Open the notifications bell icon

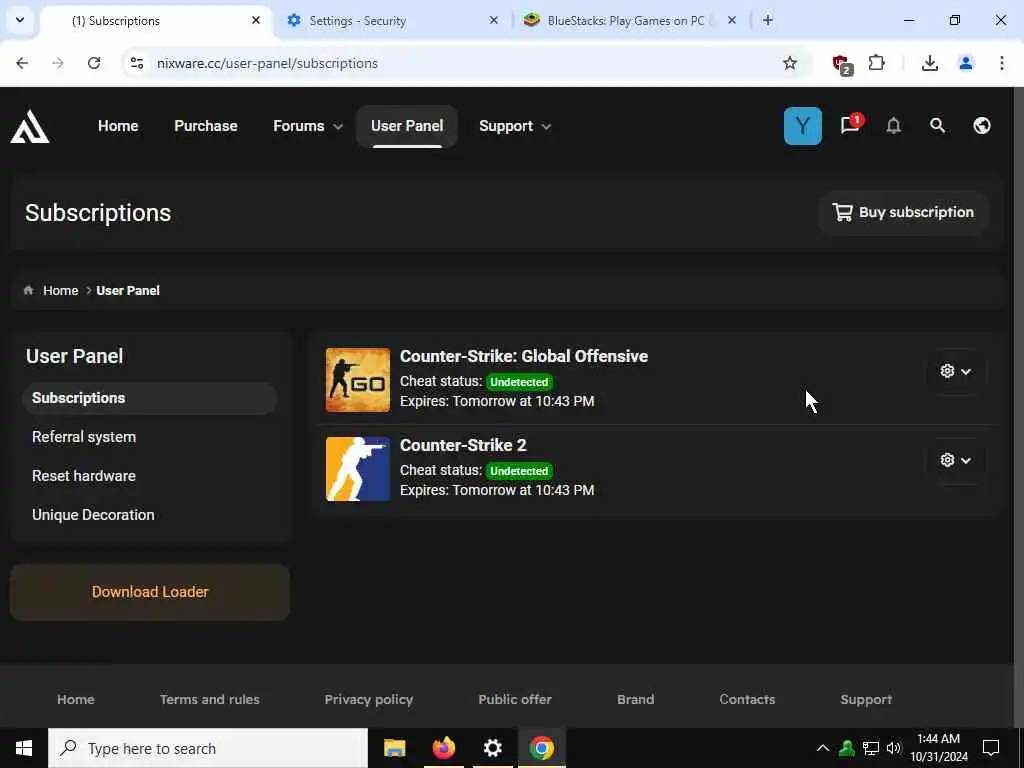(893, 125)
